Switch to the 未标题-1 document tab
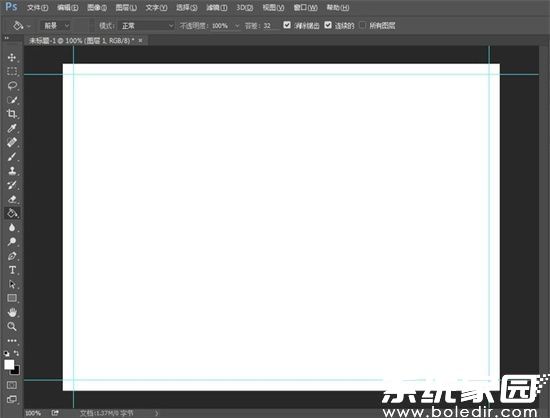 tap(82, 41)
